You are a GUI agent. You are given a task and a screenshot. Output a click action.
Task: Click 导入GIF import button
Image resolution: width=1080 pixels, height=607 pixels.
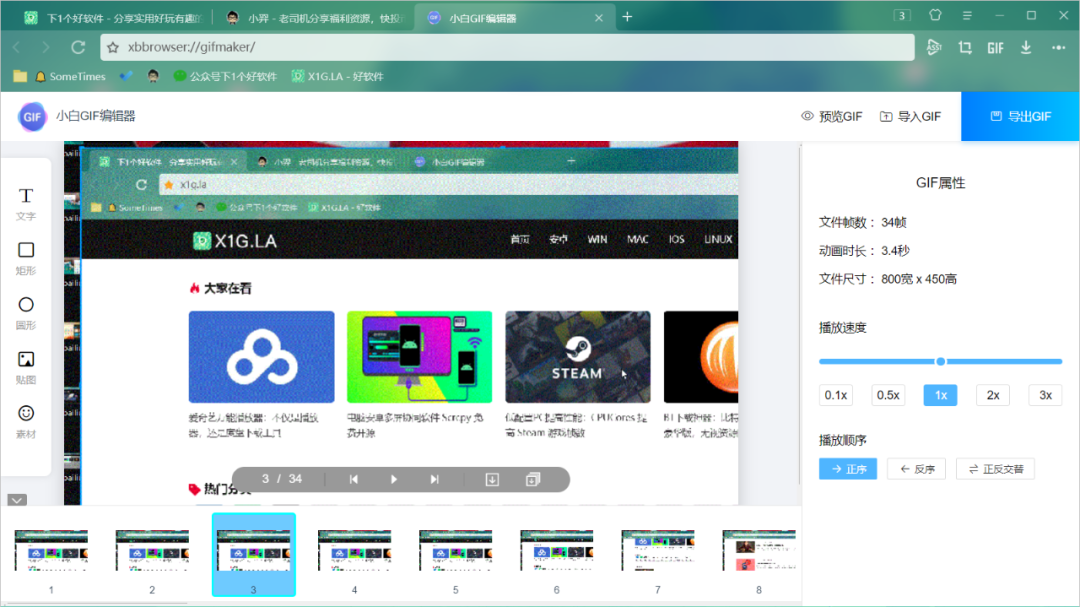pyautogui.click(x=910, y=116)
